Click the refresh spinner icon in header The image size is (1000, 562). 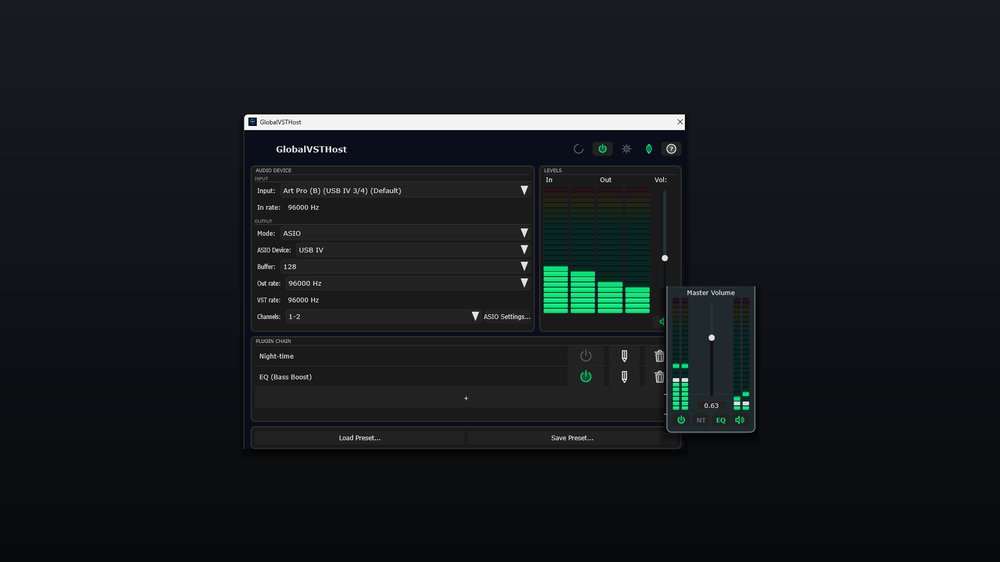pos(578,149)
